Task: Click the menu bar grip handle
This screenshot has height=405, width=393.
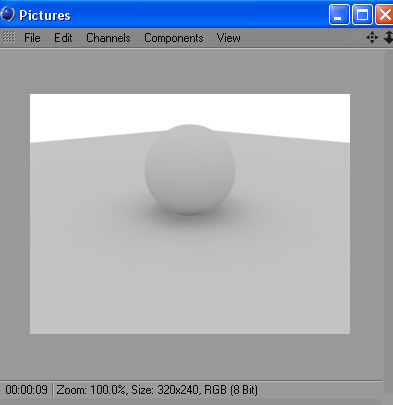Action: point(9,37)
